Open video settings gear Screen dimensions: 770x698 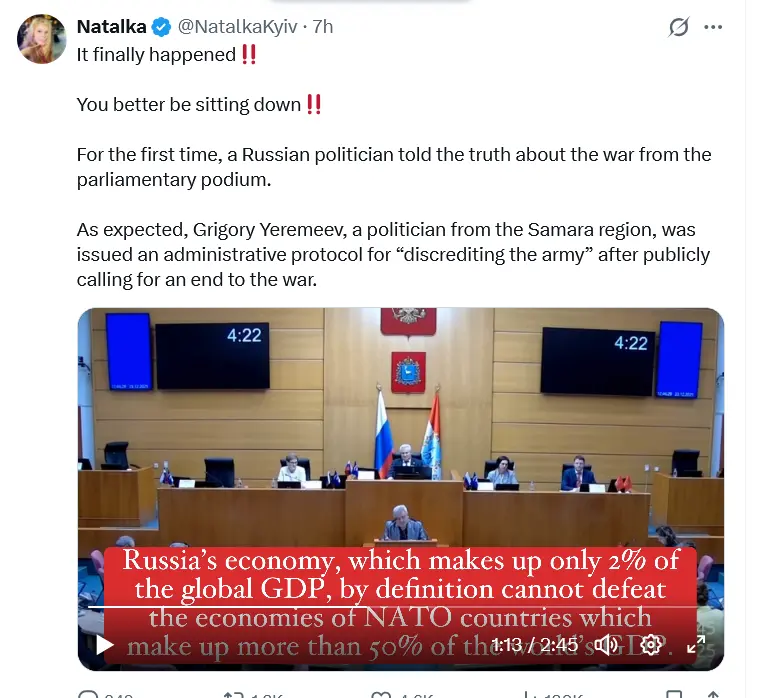651,644
